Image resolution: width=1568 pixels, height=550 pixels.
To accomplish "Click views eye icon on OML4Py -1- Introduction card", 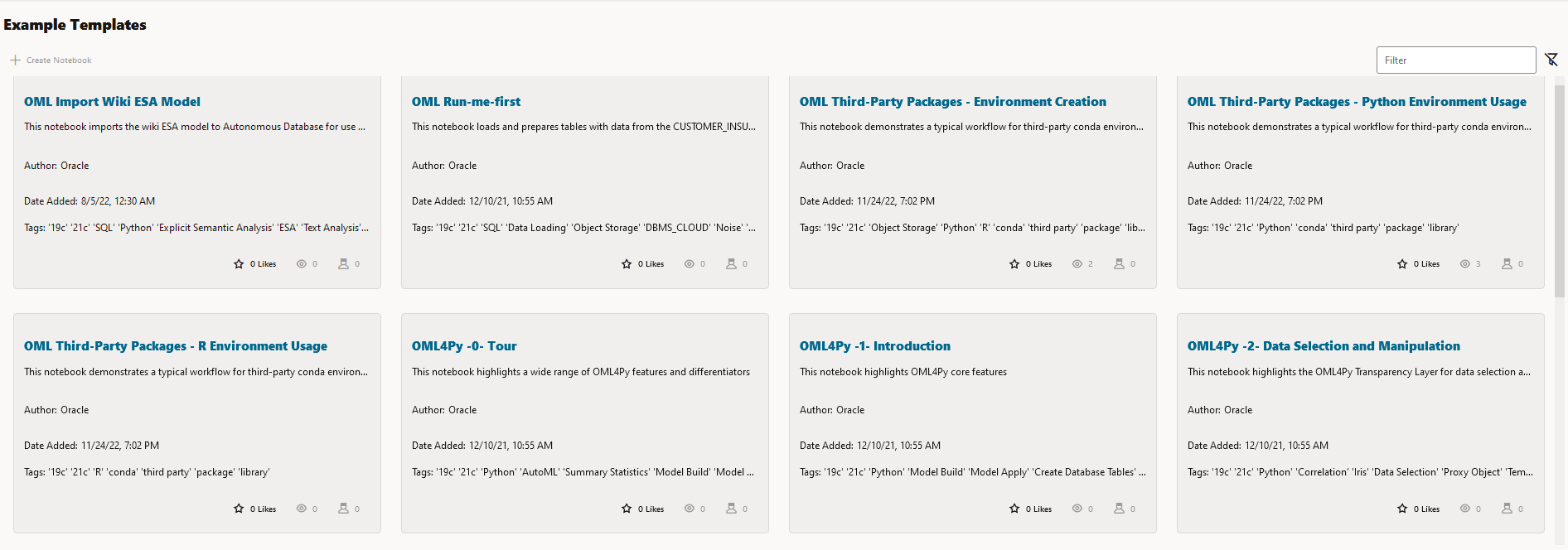I will tap(1077, 509).
